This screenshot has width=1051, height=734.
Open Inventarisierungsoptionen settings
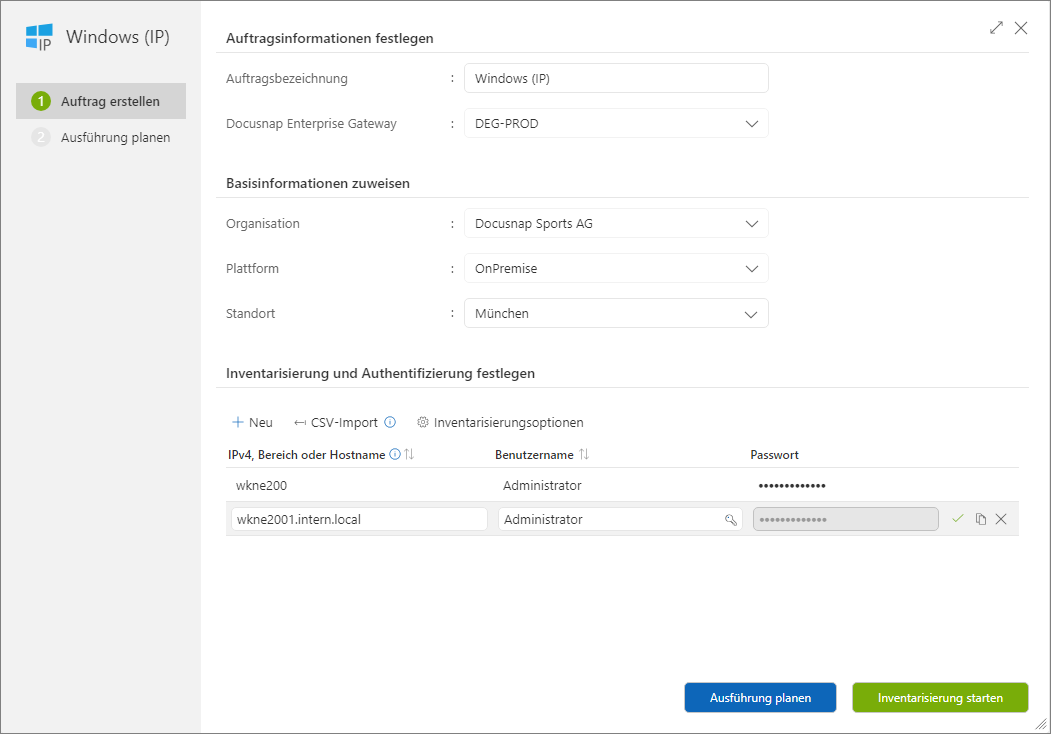pyautogui.click(x=500, y=422)
